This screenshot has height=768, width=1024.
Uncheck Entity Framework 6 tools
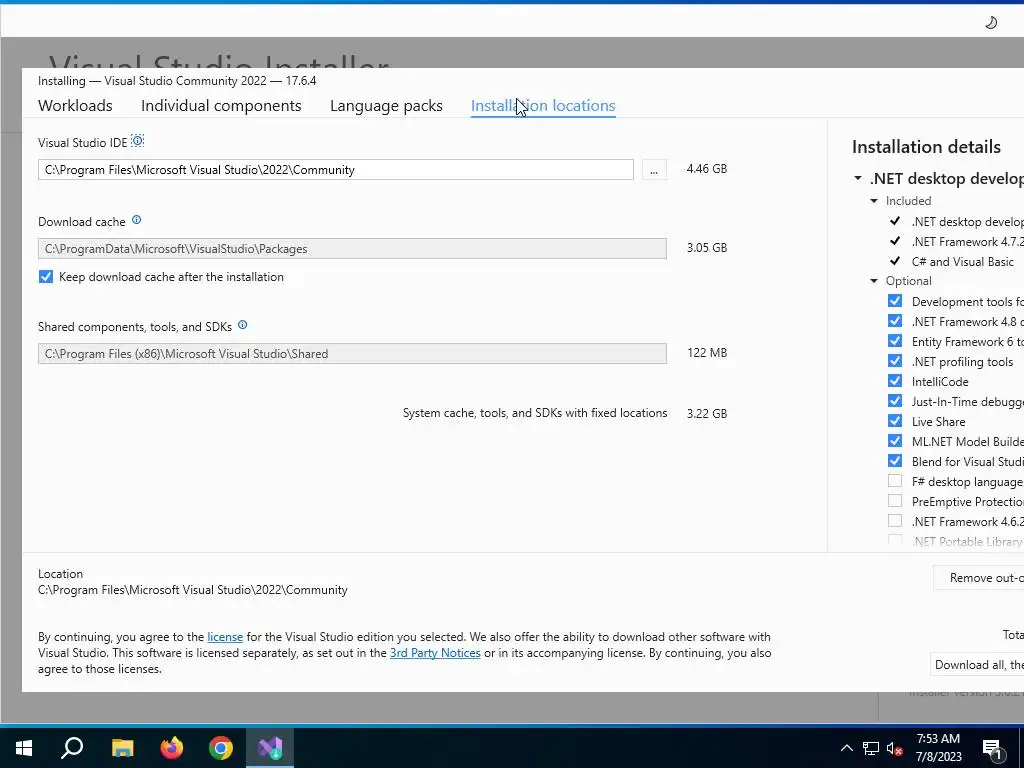tap(895, 341)
